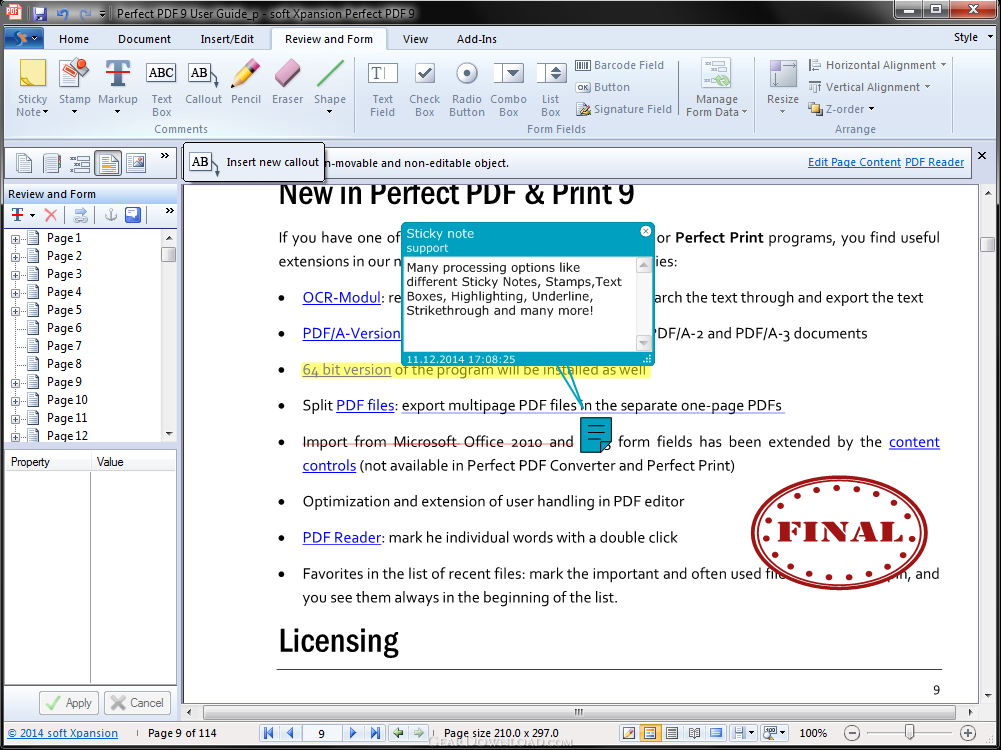Click the anchor icon in Review panel

tap(111, 215)
